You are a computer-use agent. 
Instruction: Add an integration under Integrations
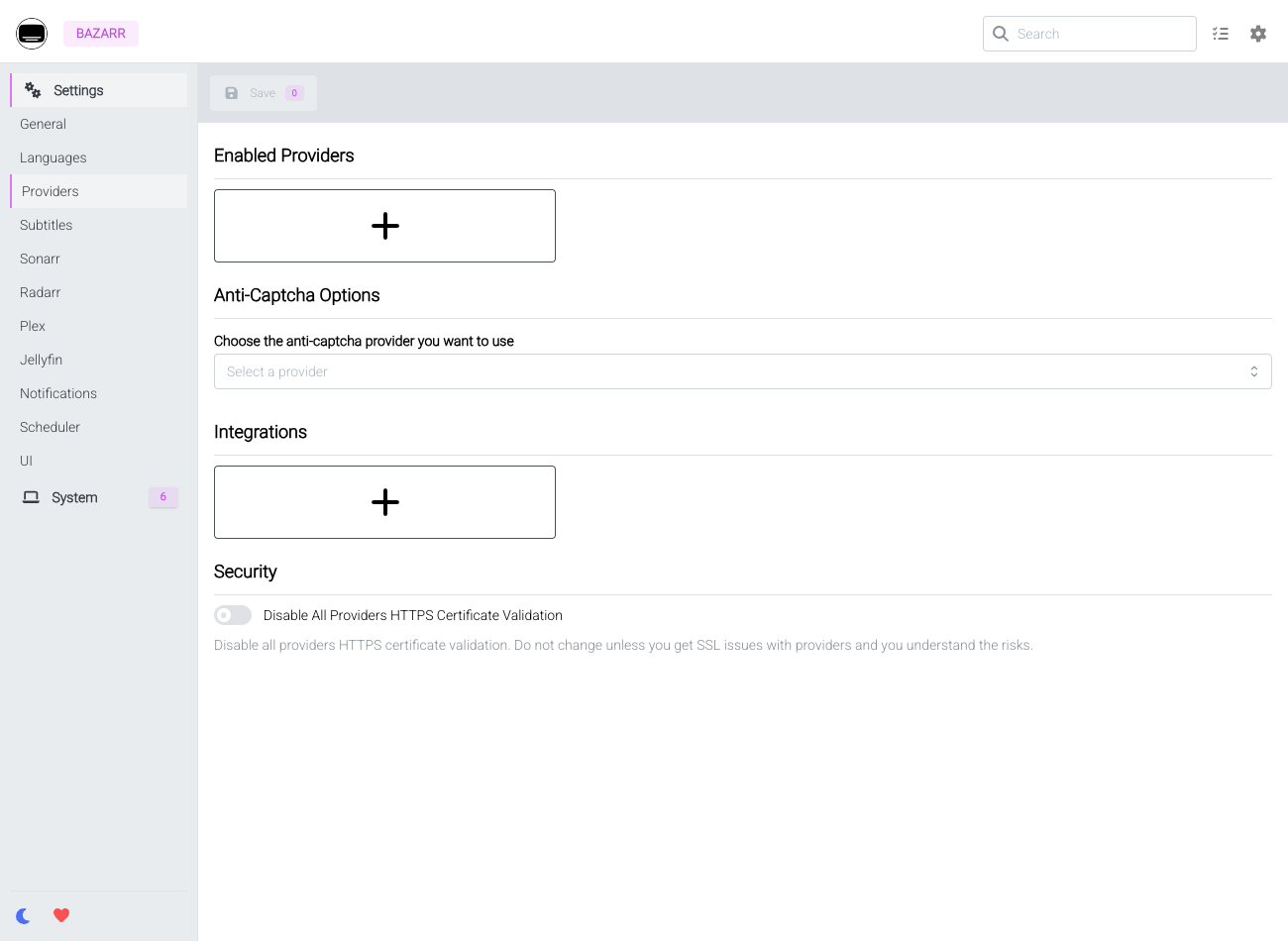point(384,502)
